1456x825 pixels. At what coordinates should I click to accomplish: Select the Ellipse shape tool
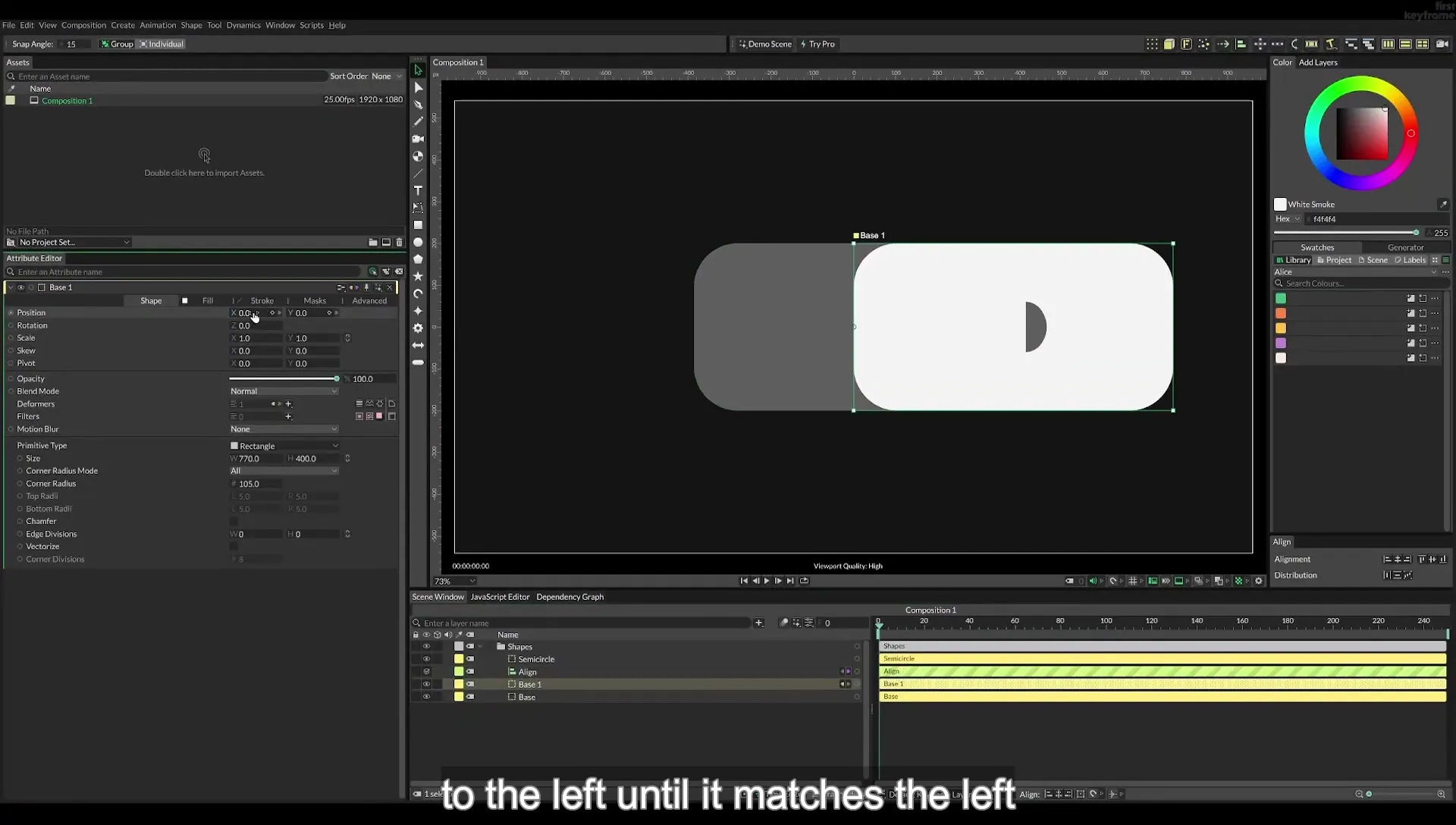[x=418, y=243]
